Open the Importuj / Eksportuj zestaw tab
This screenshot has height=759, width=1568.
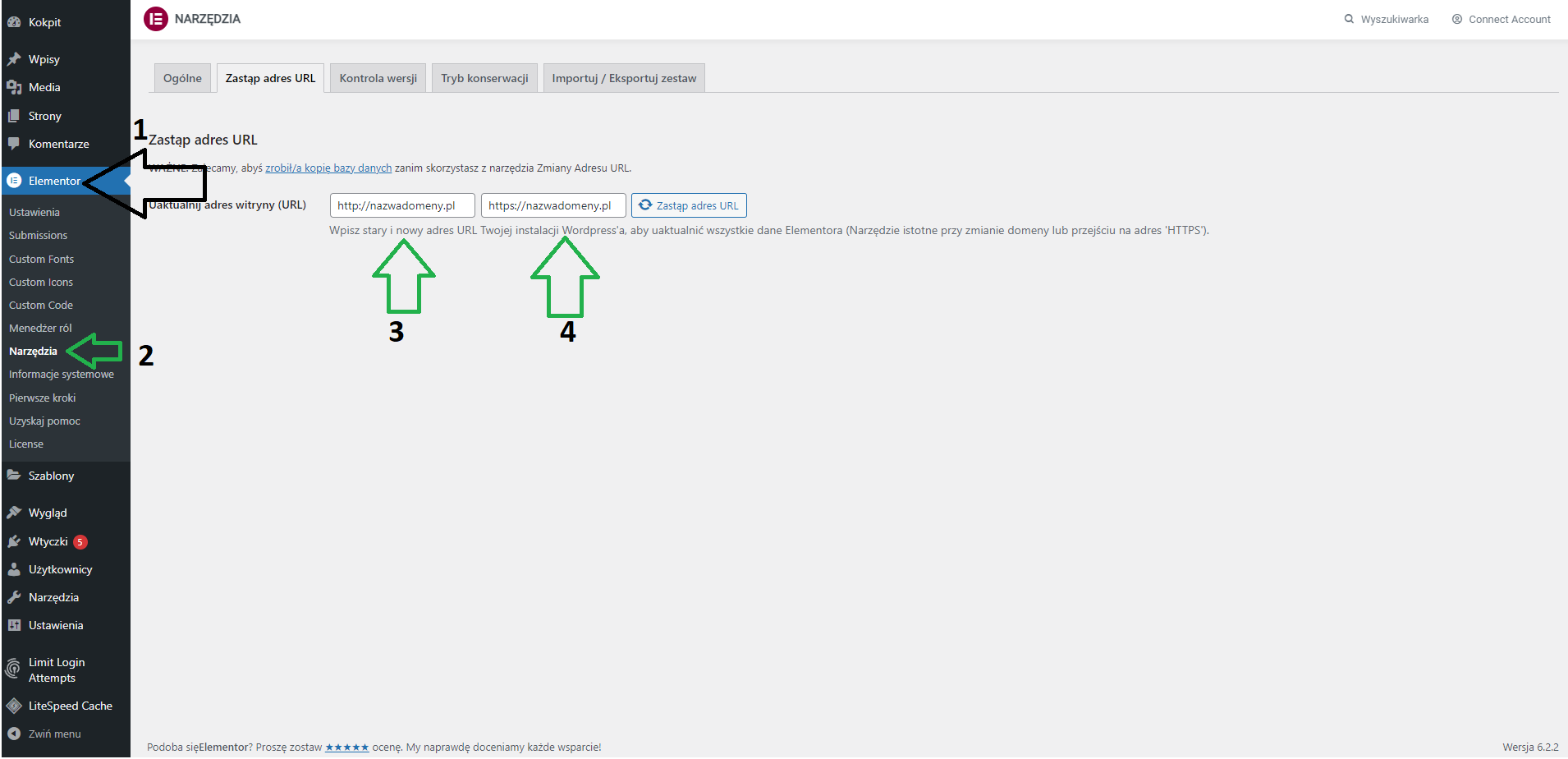pyautogui.click(x=623, y=77)
